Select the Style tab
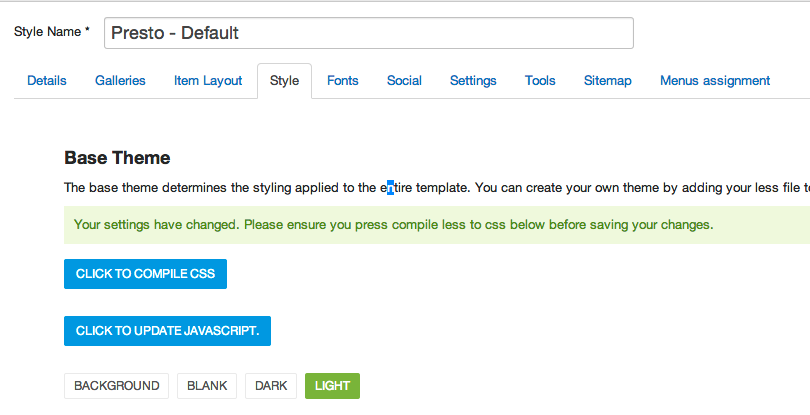 [284, 81]
